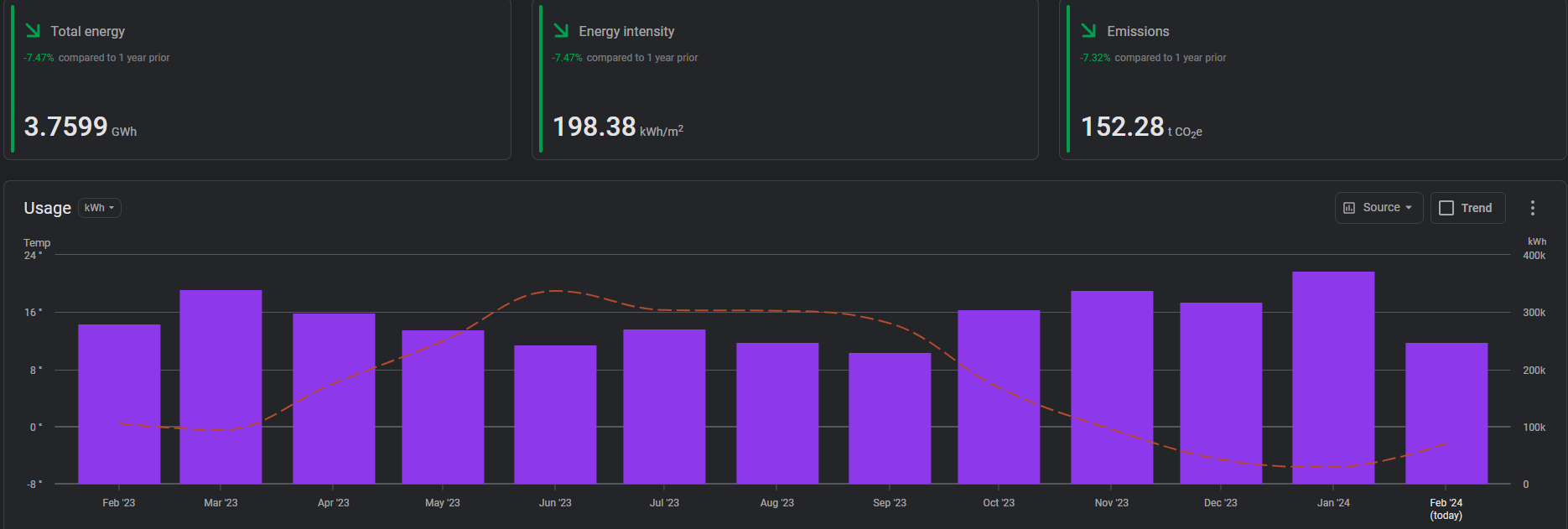Click the bar chart icon in Source button
Viewport: 1568px width, 529px height.
pyautogui.click(x=1349, y=208)
